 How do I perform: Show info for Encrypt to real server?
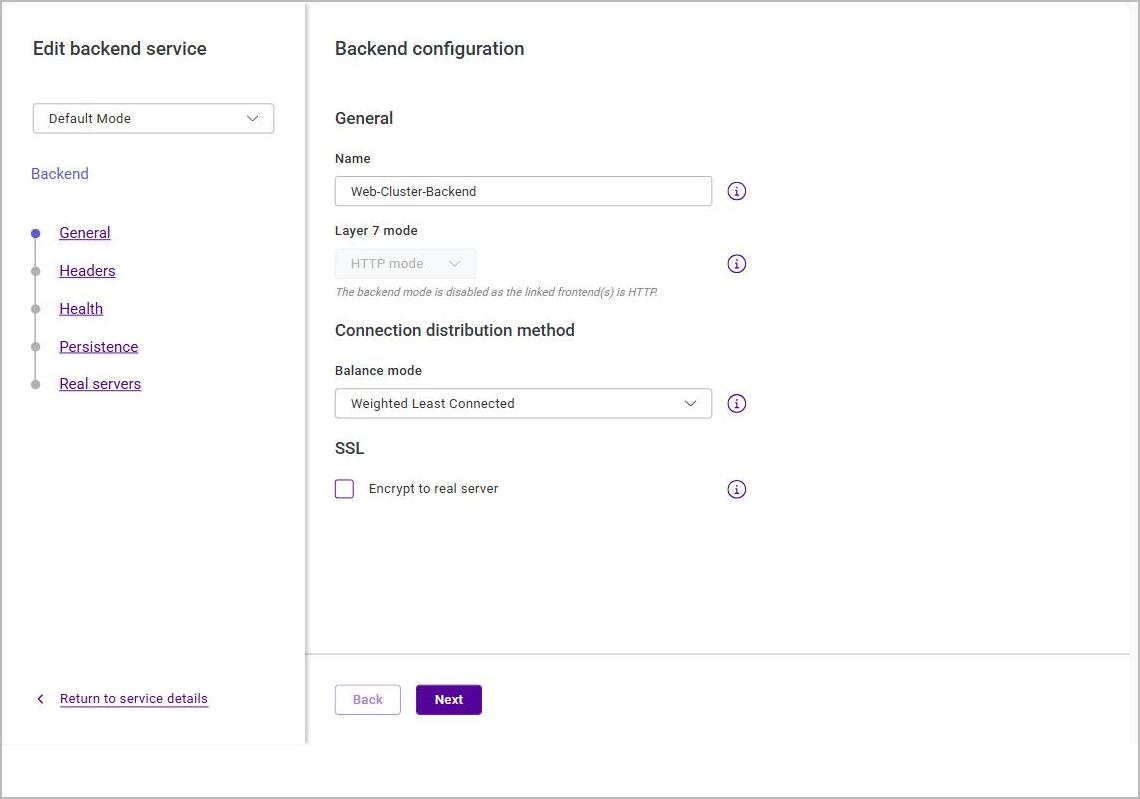(736, 489)
